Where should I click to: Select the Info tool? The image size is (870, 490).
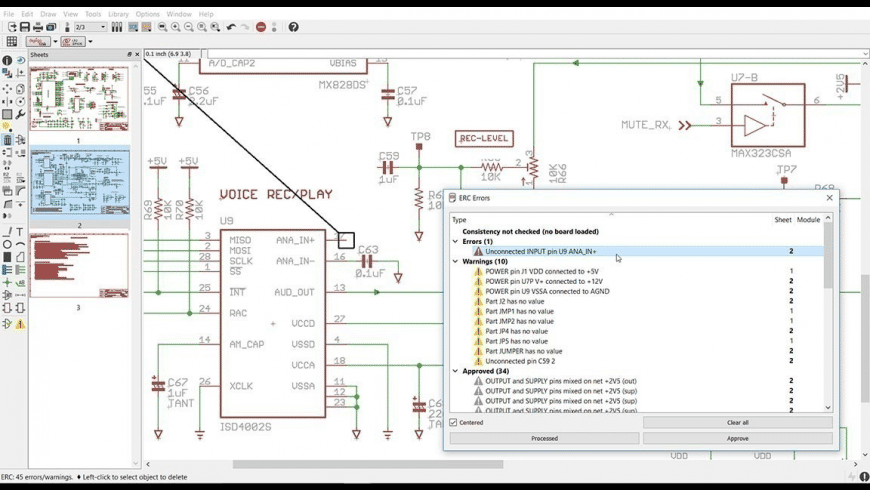7,60
